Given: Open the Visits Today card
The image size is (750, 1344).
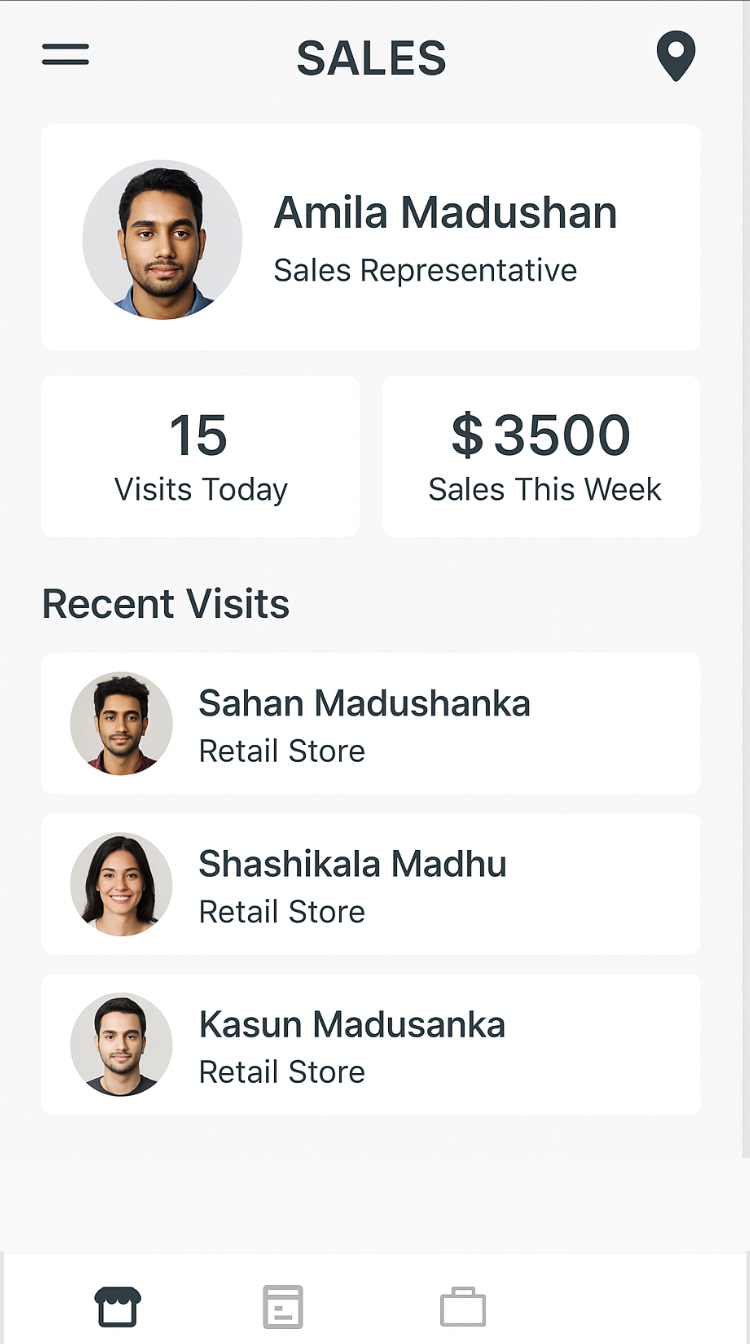Looking at the screenshot, I should pyautogui.click(x=200, y=456).
